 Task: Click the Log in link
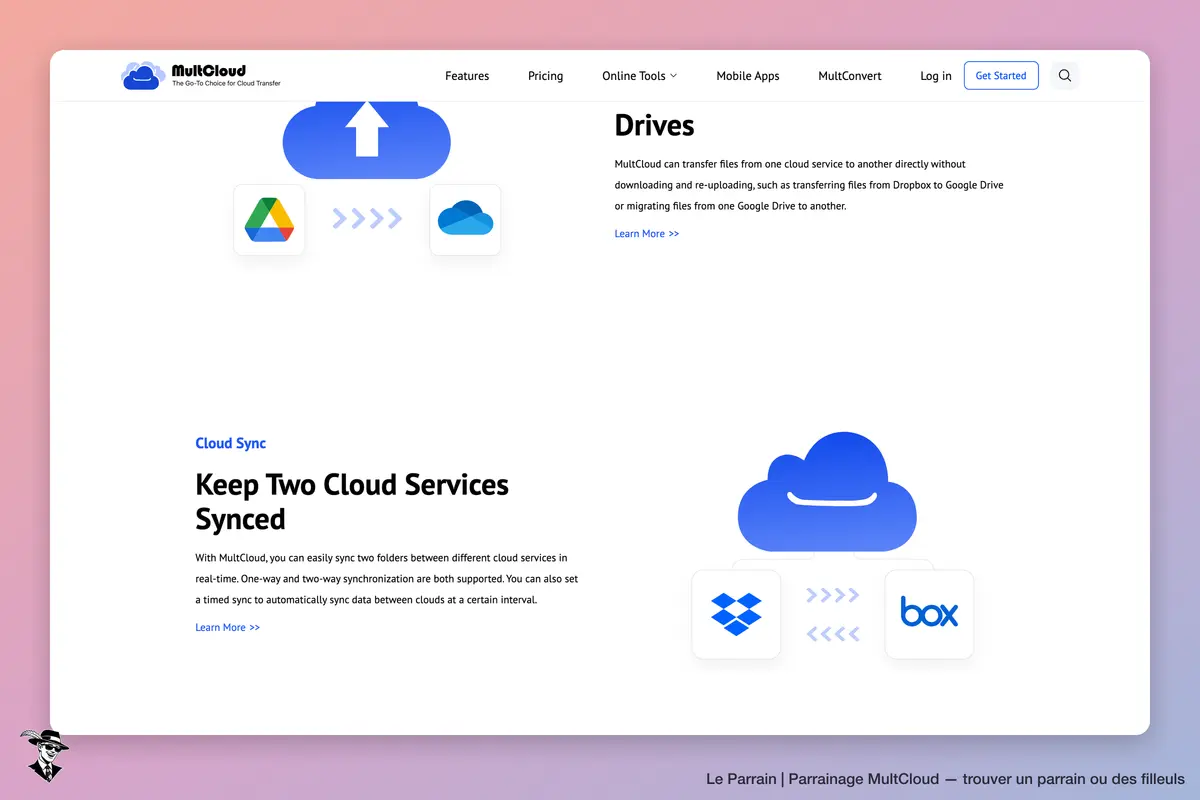936,76
